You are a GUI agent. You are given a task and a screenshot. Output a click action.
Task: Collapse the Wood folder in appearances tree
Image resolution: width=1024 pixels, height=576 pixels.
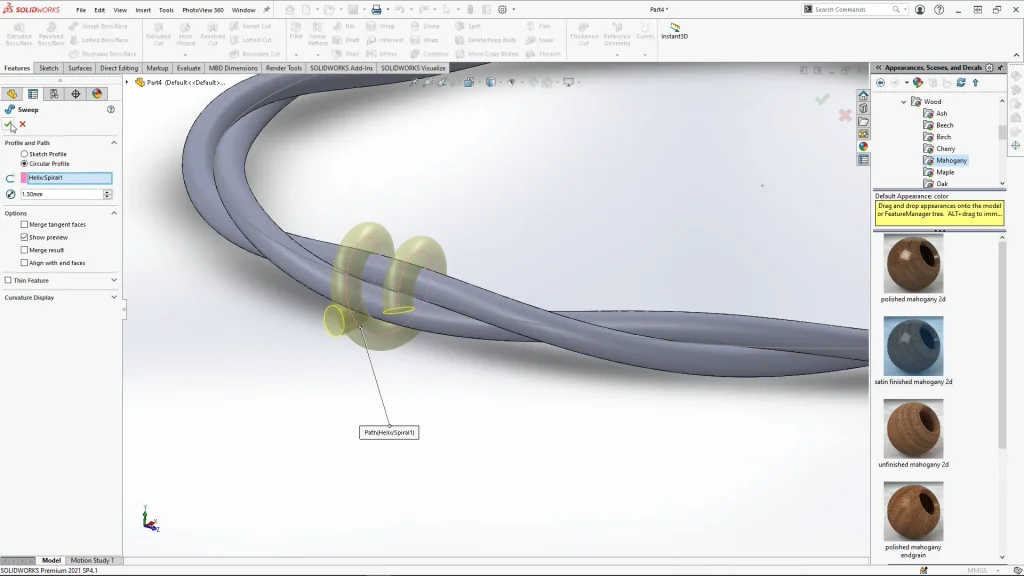click(x=904, y=102)
